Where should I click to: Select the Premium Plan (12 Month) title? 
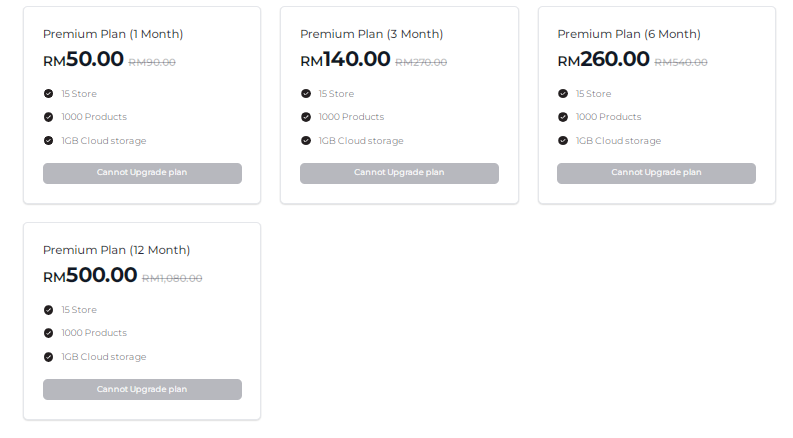click(116, 250)
